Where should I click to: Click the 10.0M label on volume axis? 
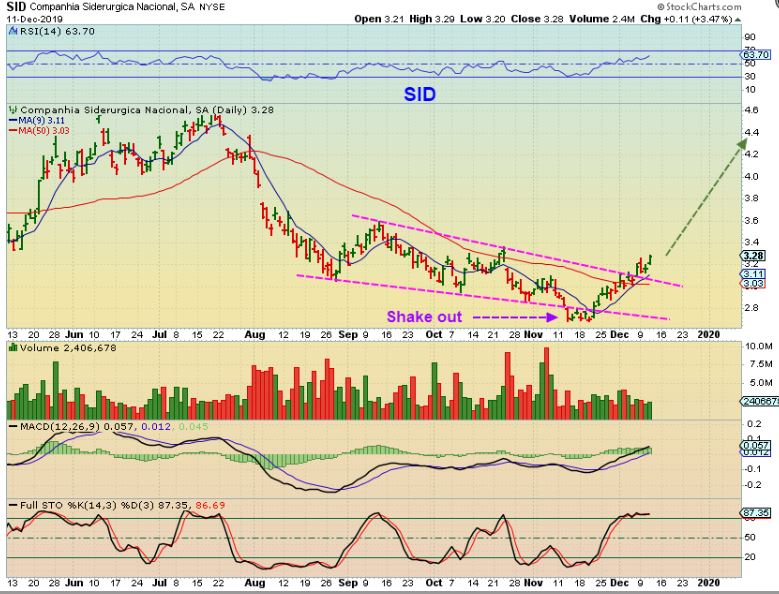point(759,346)
